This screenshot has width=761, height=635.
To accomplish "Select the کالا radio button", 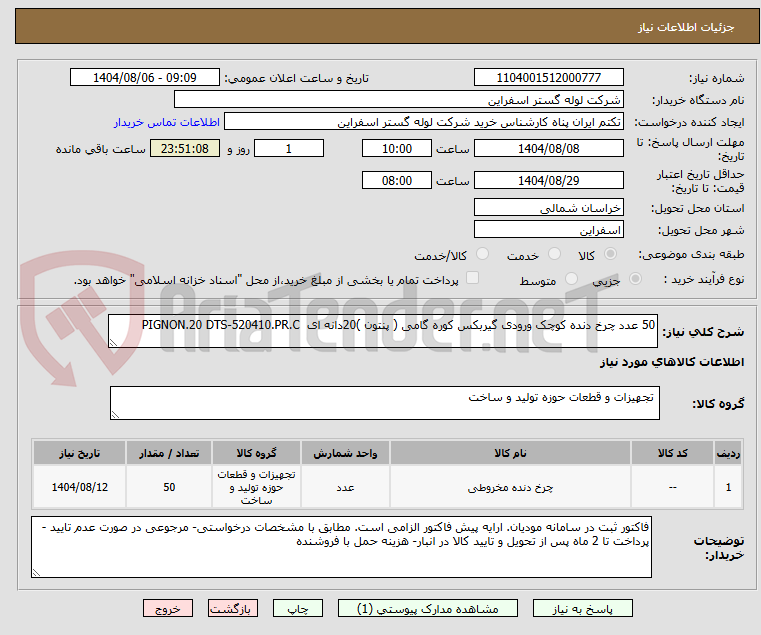I will (x=611, y=253).
